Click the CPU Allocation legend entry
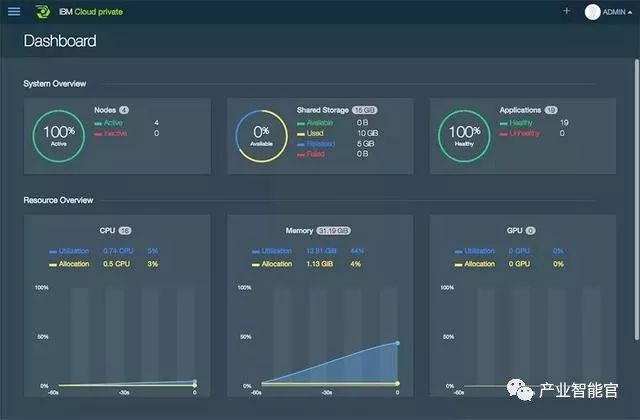Screen dimensions: 640x420 [x=69, y=264]
